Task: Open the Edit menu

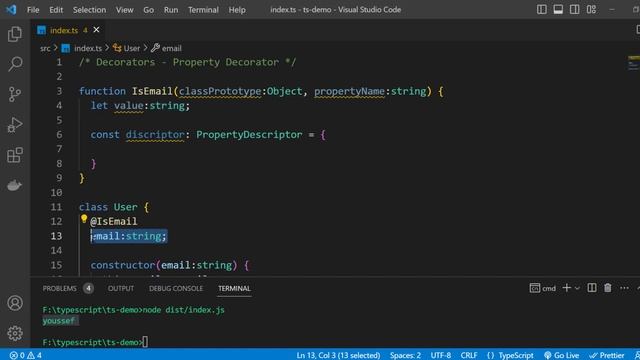Action: (56, 10)
